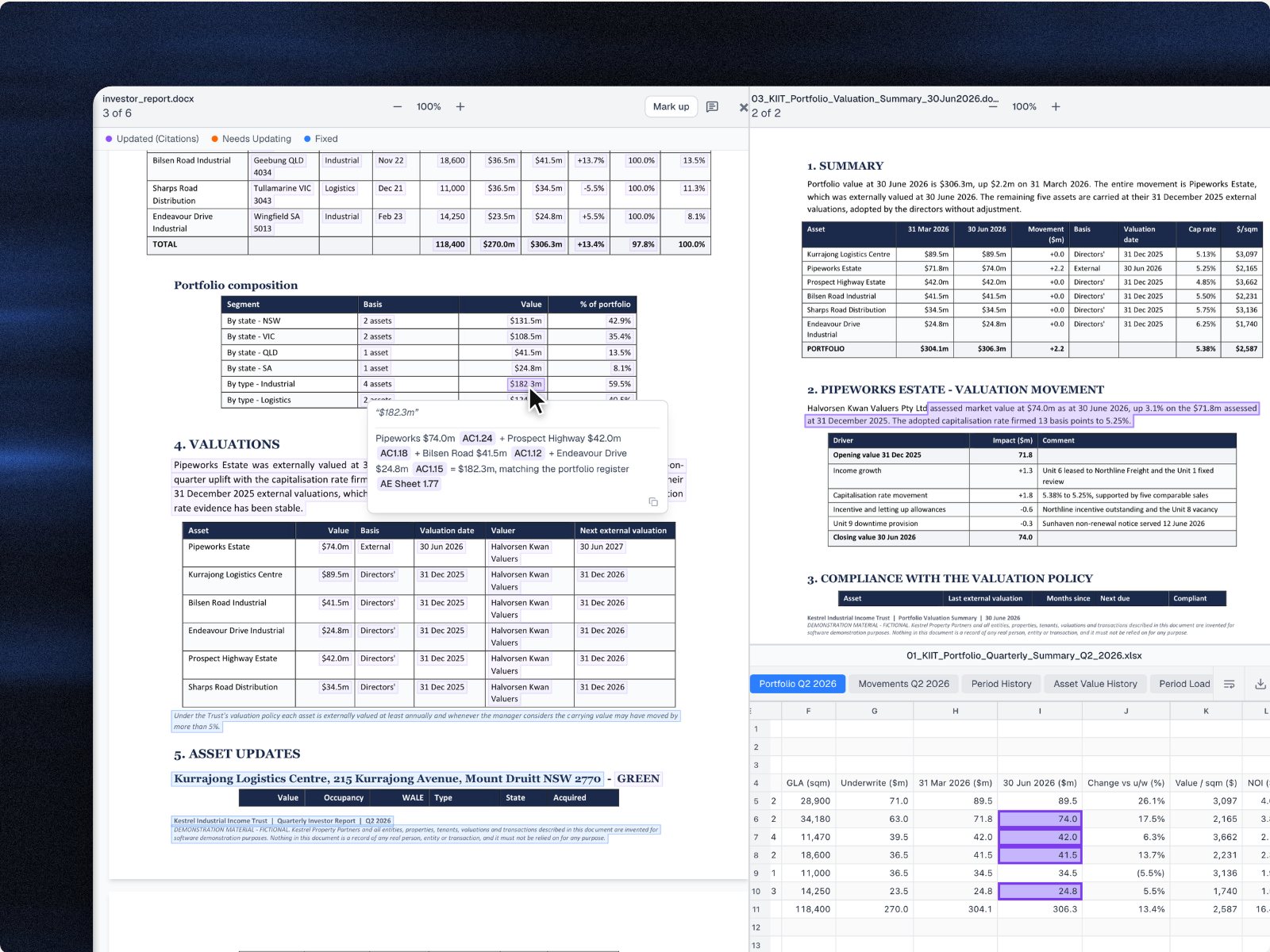The height and width of the screenshot is (952, 1270).
Task: Click the '30 Jun 2026 ($m)' spreadsheet header cell
Action: (1040, 783)
